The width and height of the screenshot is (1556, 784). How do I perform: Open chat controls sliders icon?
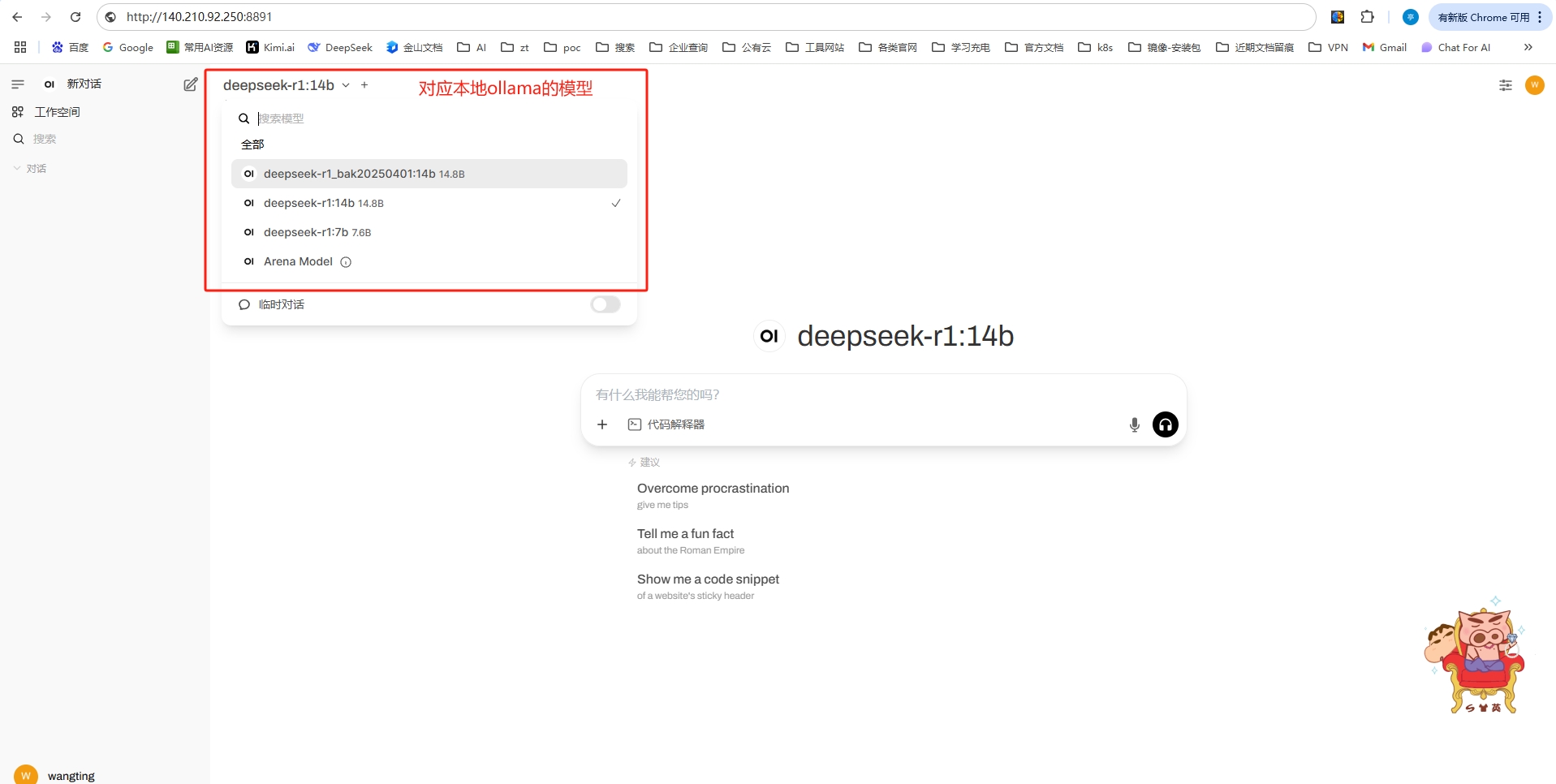1506,85
